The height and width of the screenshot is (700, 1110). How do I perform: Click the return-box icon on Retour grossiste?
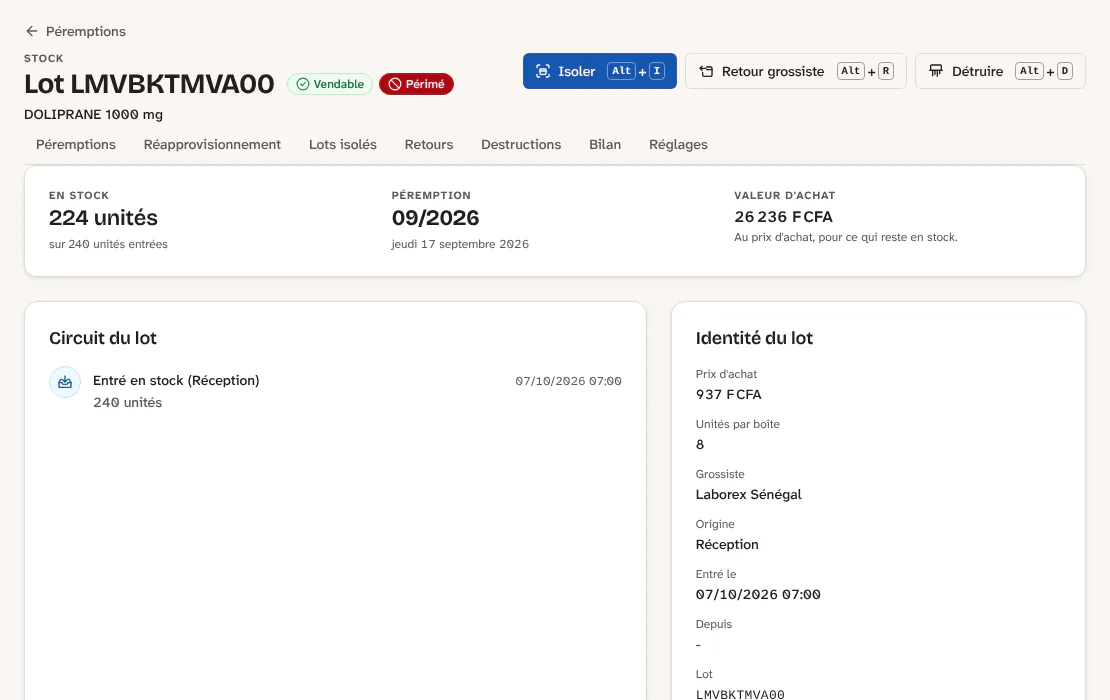706,71
